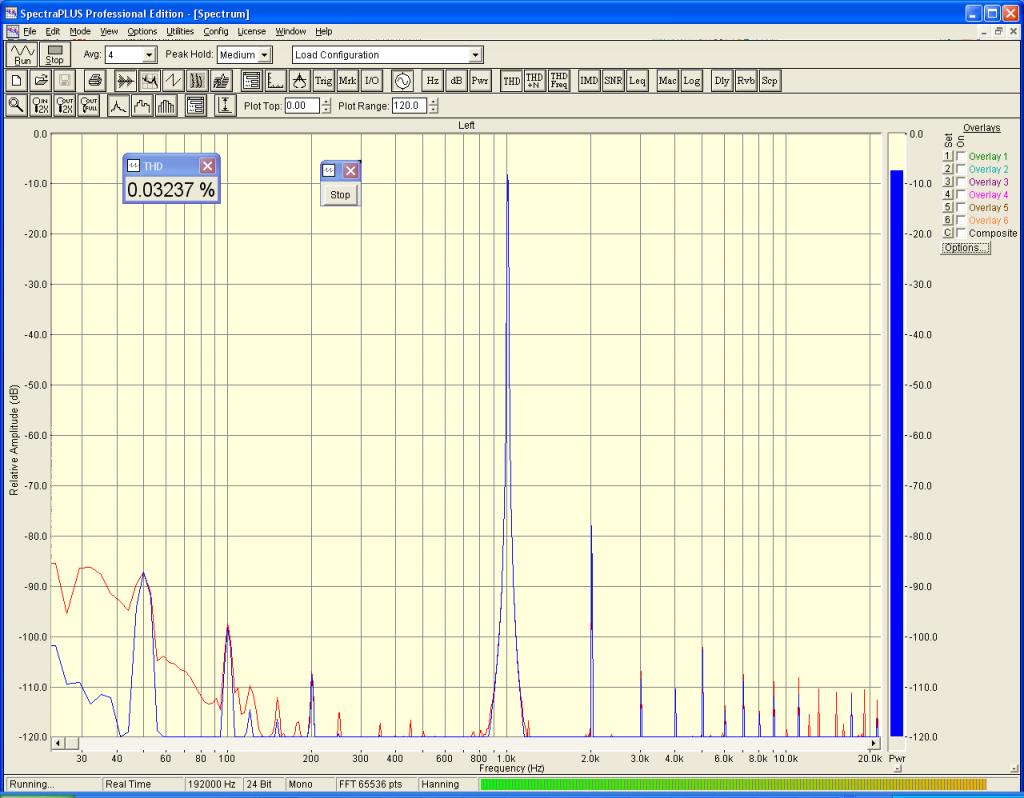Click the overlay Options... button

point(965,248)
